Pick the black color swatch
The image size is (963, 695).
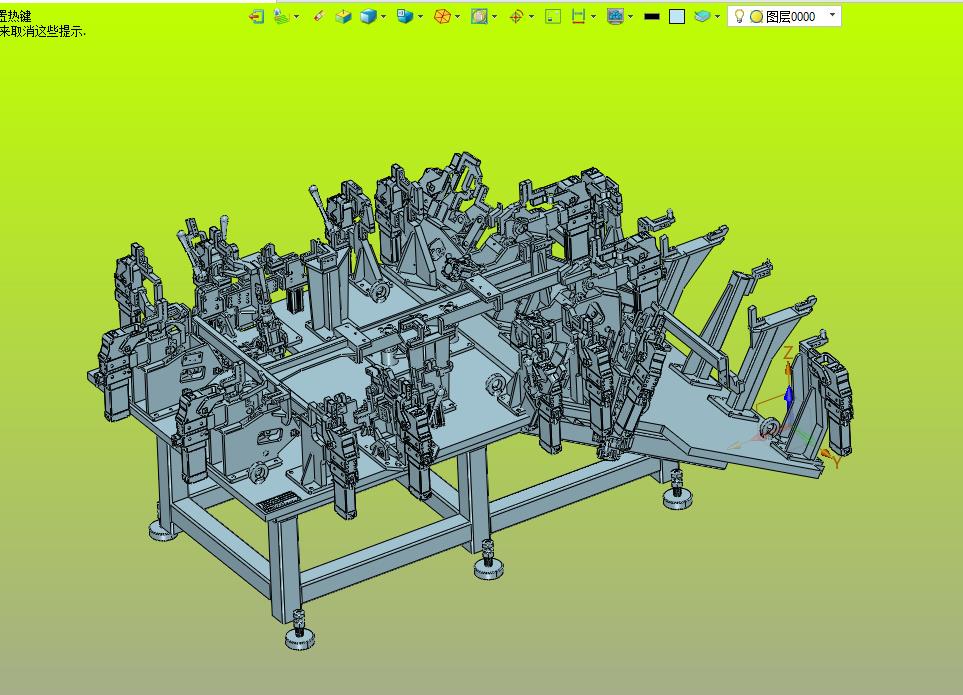coord(652,16)
